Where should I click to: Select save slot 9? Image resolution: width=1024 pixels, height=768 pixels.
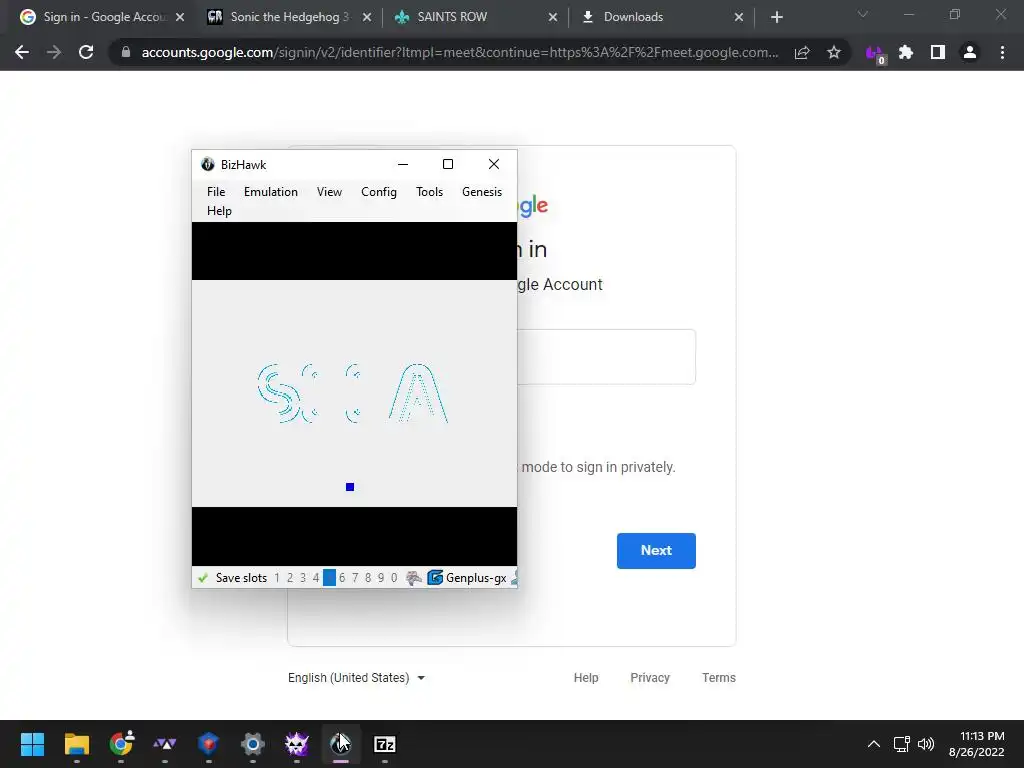tap(381, 577)
